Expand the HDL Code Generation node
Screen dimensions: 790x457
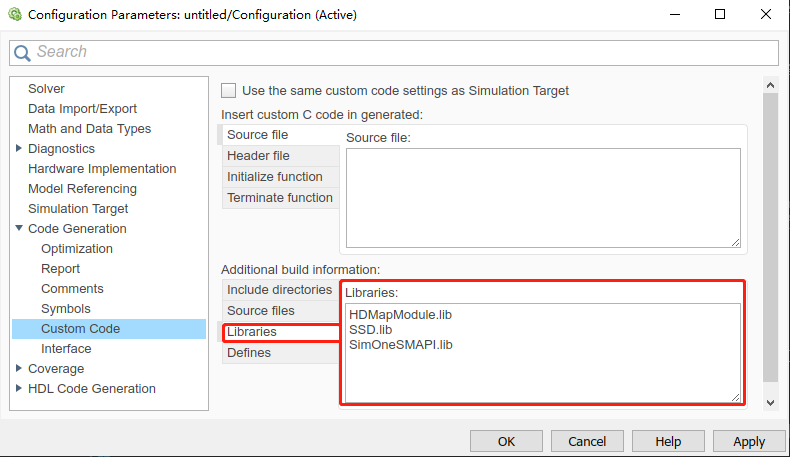point(19,388)
